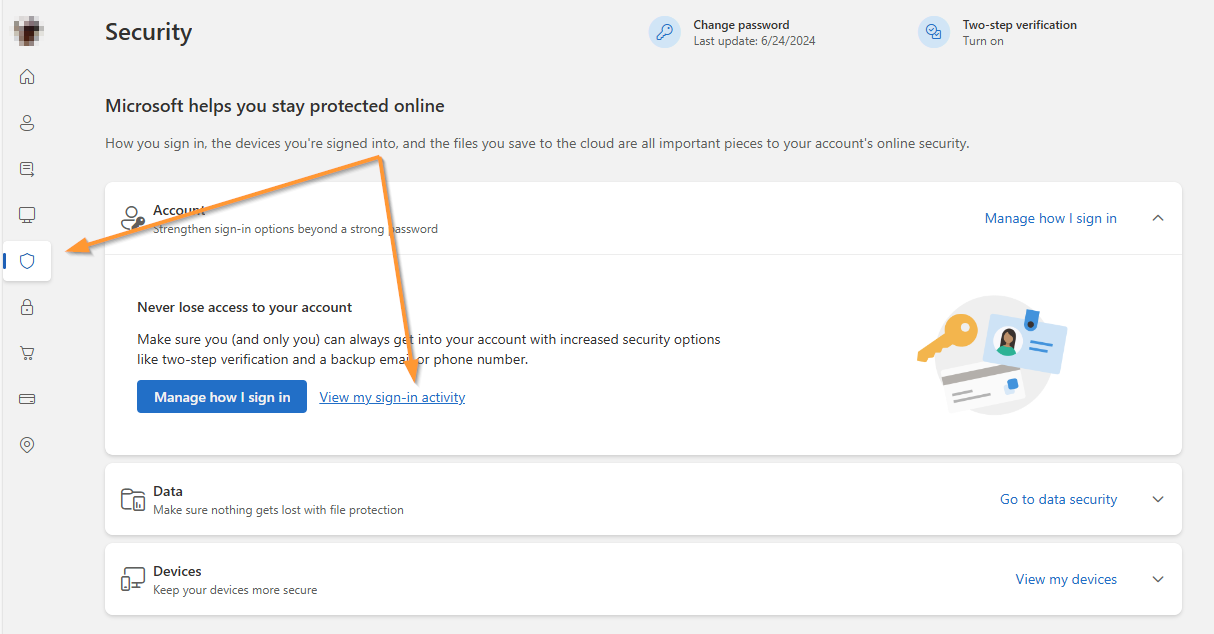The width and height of the screenshot is (1214, 634).
Task: Open the profile avatar at top of sidebar
Action: coord(27,30)
